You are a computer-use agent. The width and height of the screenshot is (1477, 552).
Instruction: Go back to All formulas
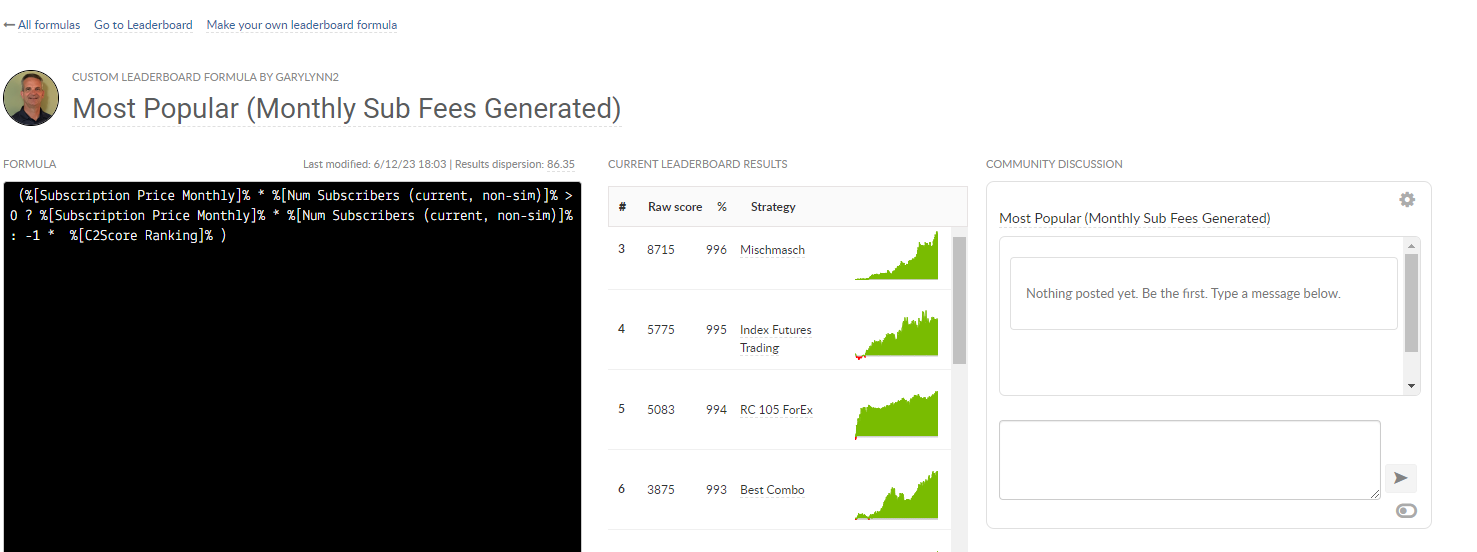(x=42, y=25)
